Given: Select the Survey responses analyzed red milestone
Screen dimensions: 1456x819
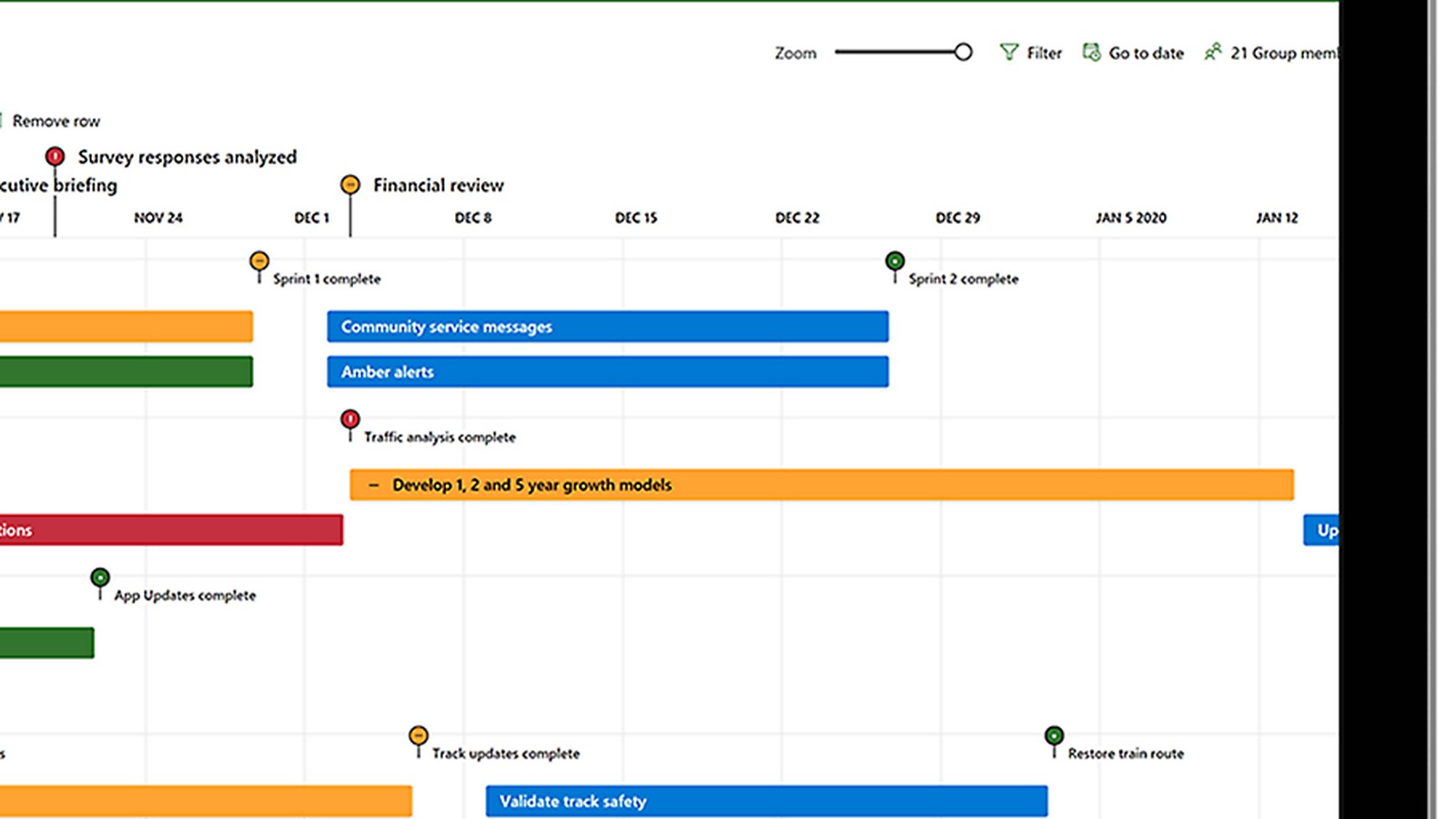Looking at the screenshot, I should point(55,157).
